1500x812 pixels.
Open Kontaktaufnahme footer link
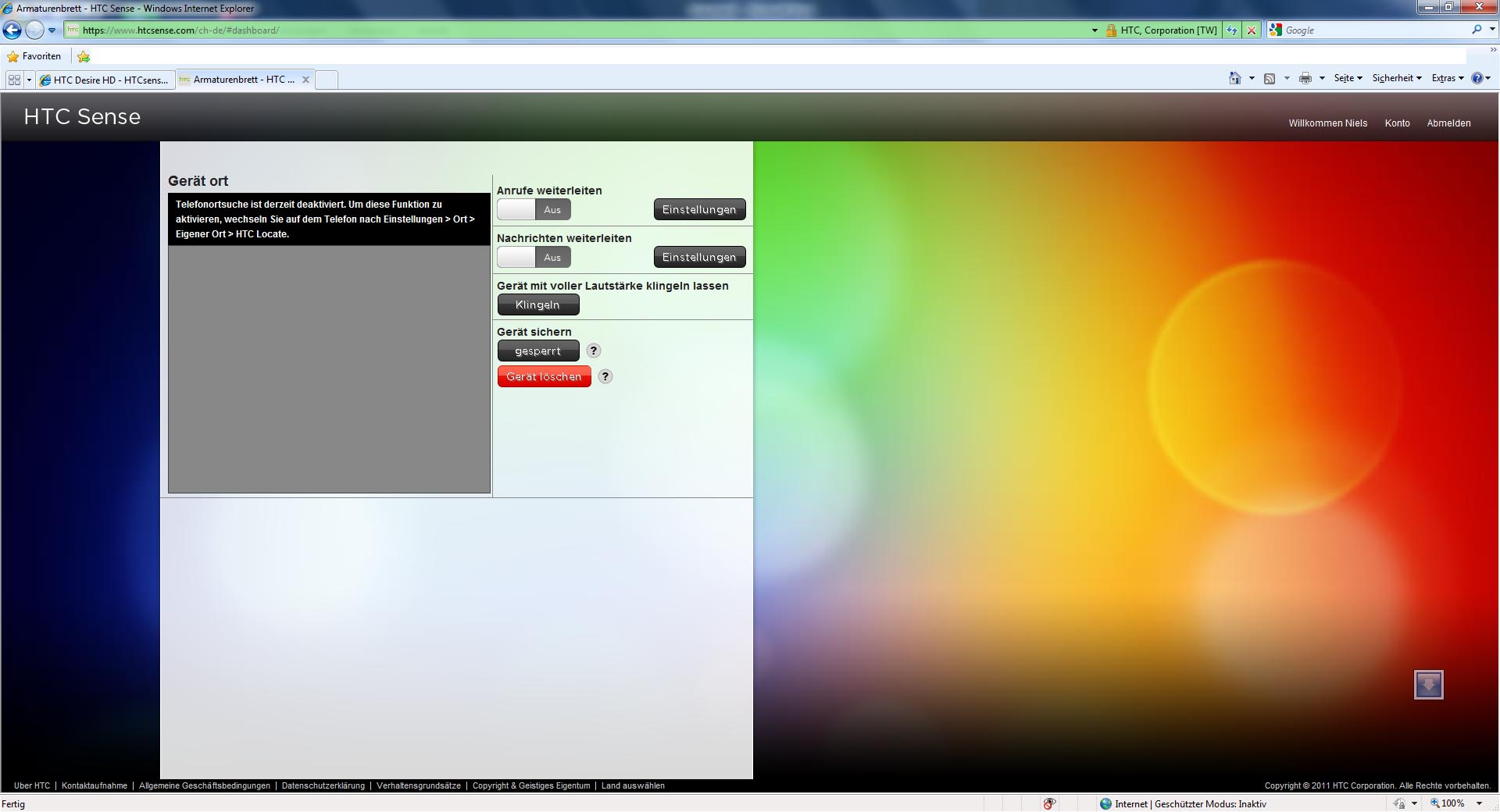coord(95,786)
